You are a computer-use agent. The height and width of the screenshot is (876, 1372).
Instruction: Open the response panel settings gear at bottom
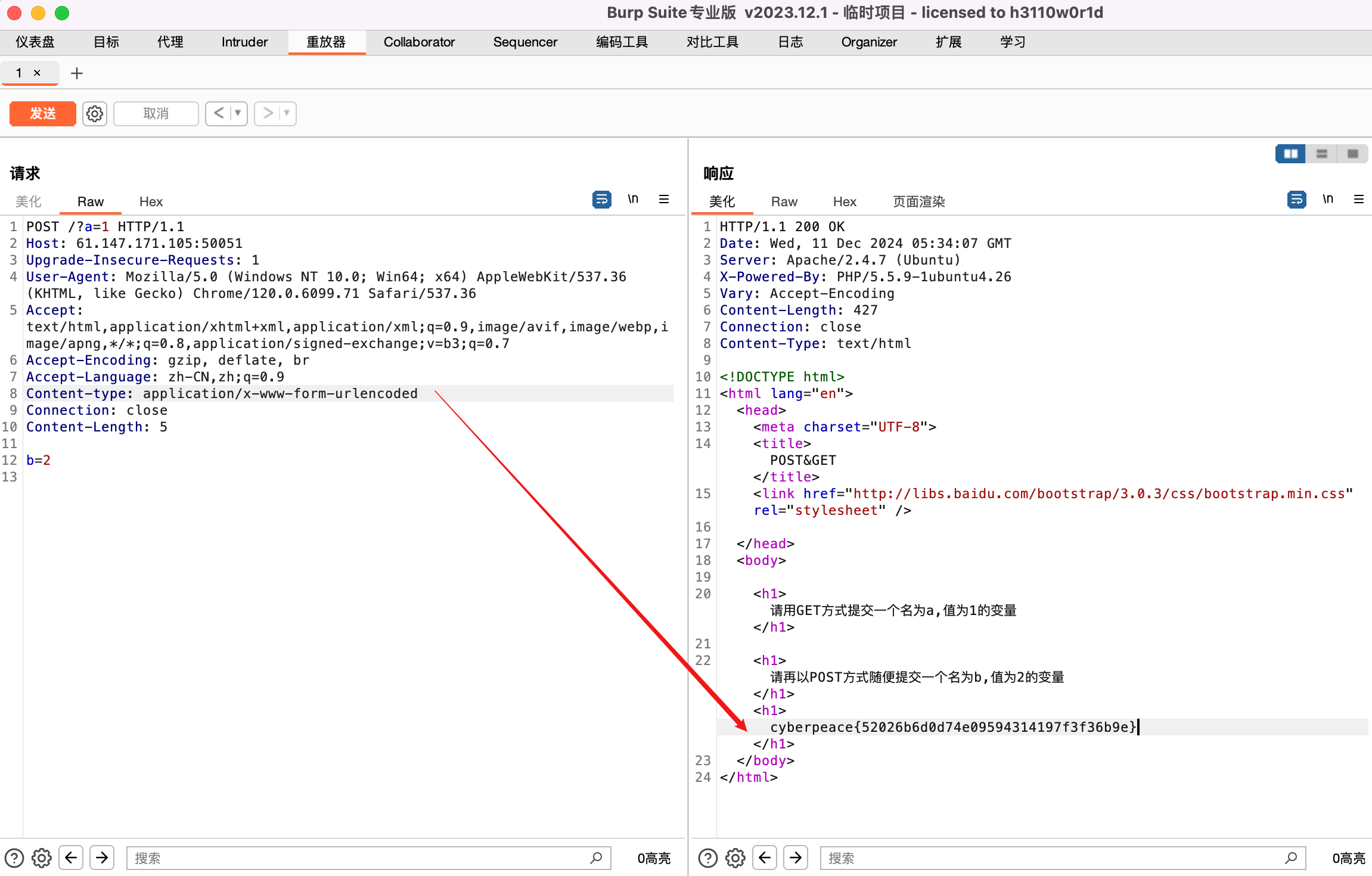pos(734,858)
